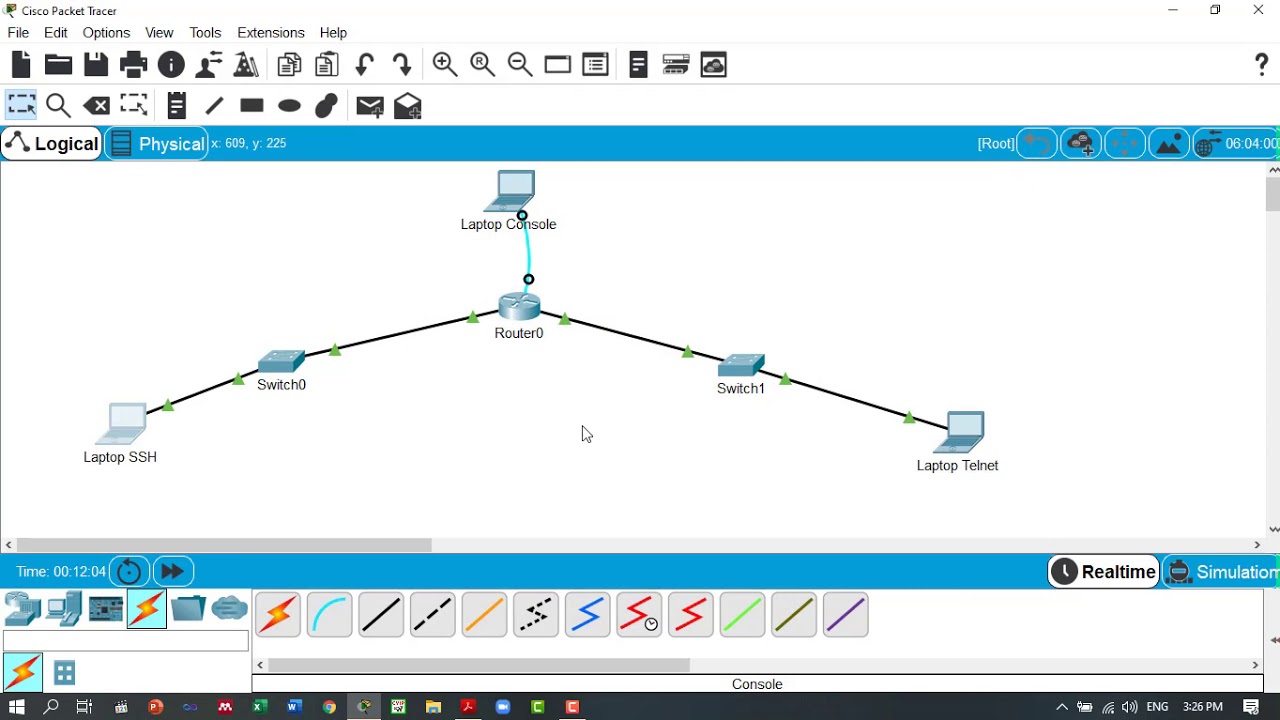Open the Activity Wizard icon
The width and height of the screenshot is (1280, 720).
click(x=246, y=65)
